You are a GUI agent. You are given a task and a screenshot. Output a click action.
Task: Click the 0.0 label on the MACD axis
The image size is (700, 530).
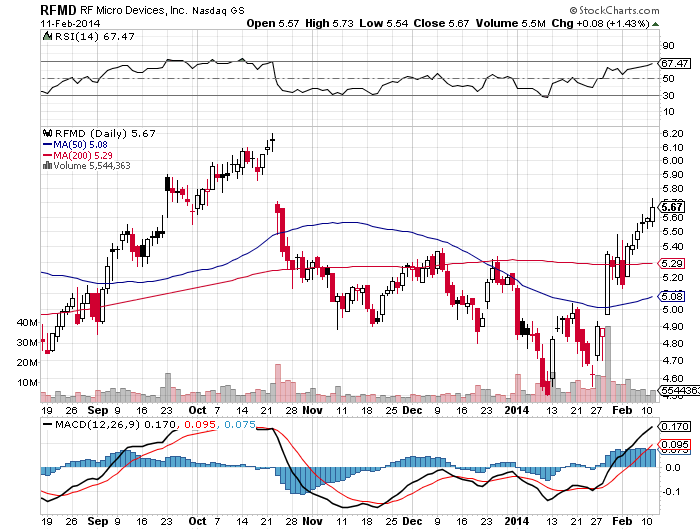tap(672, 467)
